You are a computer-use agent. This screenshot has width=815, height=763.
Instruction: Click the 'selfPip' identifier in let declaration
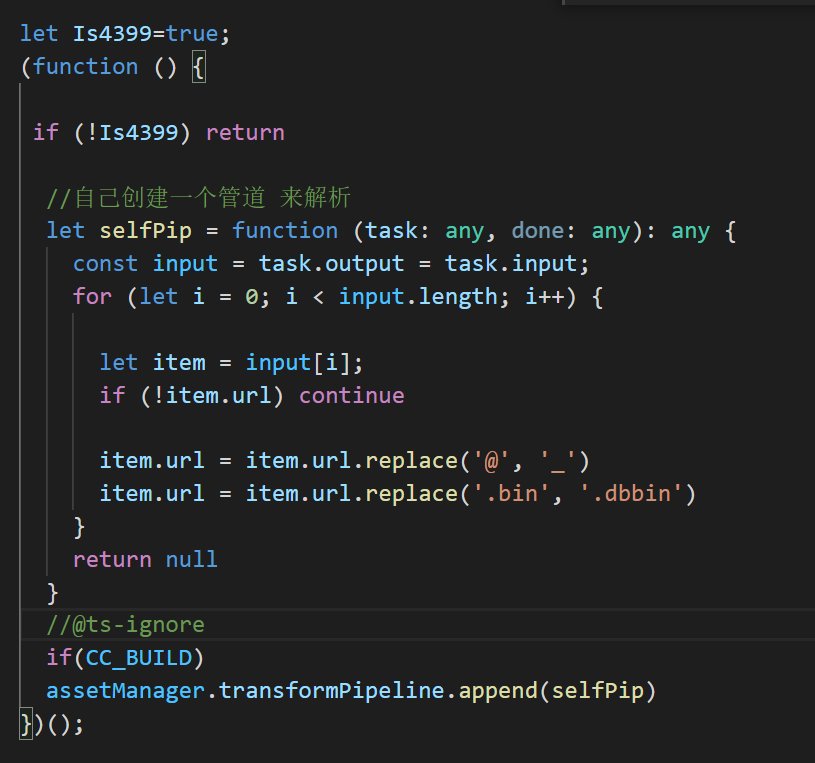pos(146,231)
